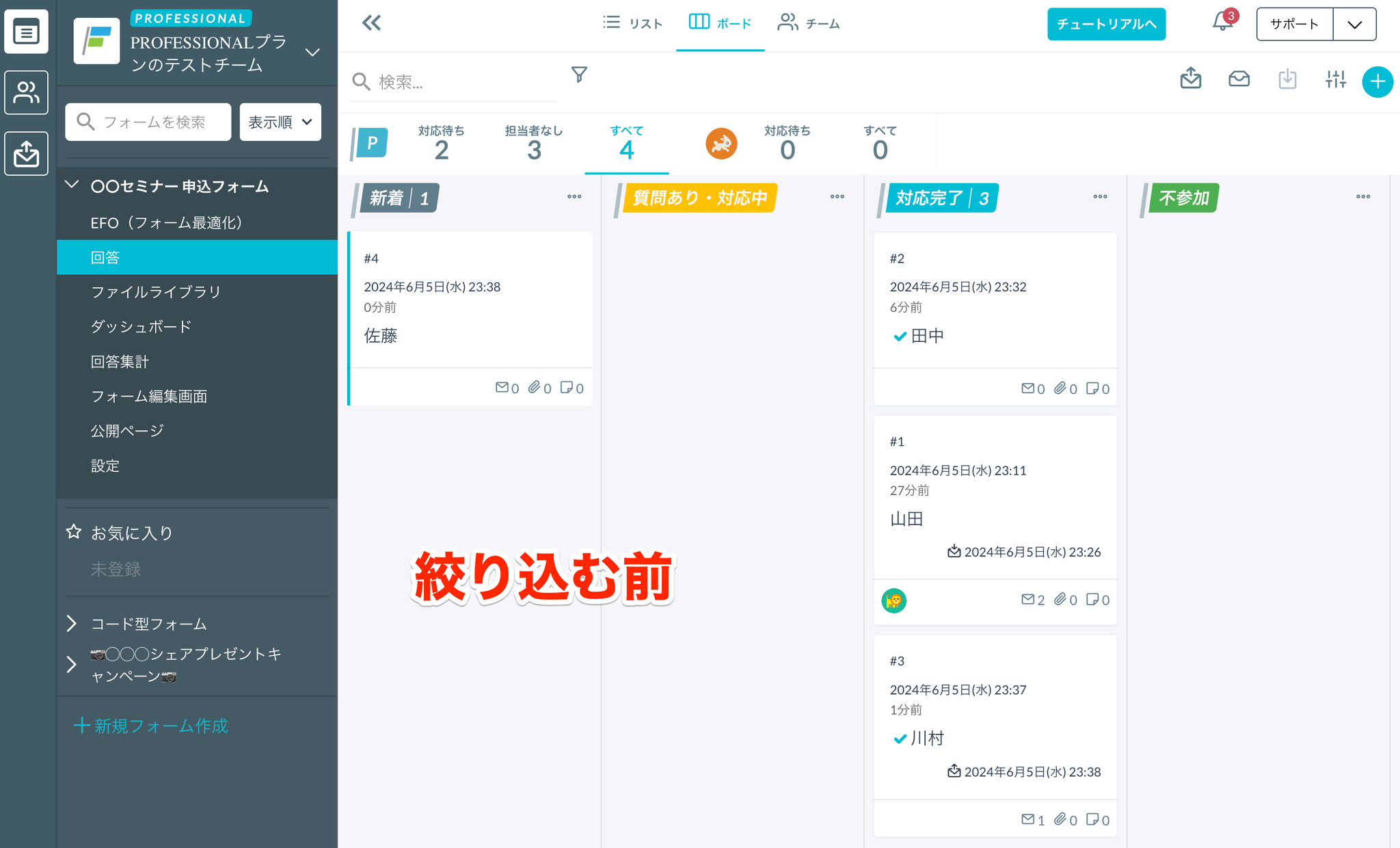Click the 新規フォーム作成 link
The height and width of the screenshot is (848, 1400).
coord(151,726)
